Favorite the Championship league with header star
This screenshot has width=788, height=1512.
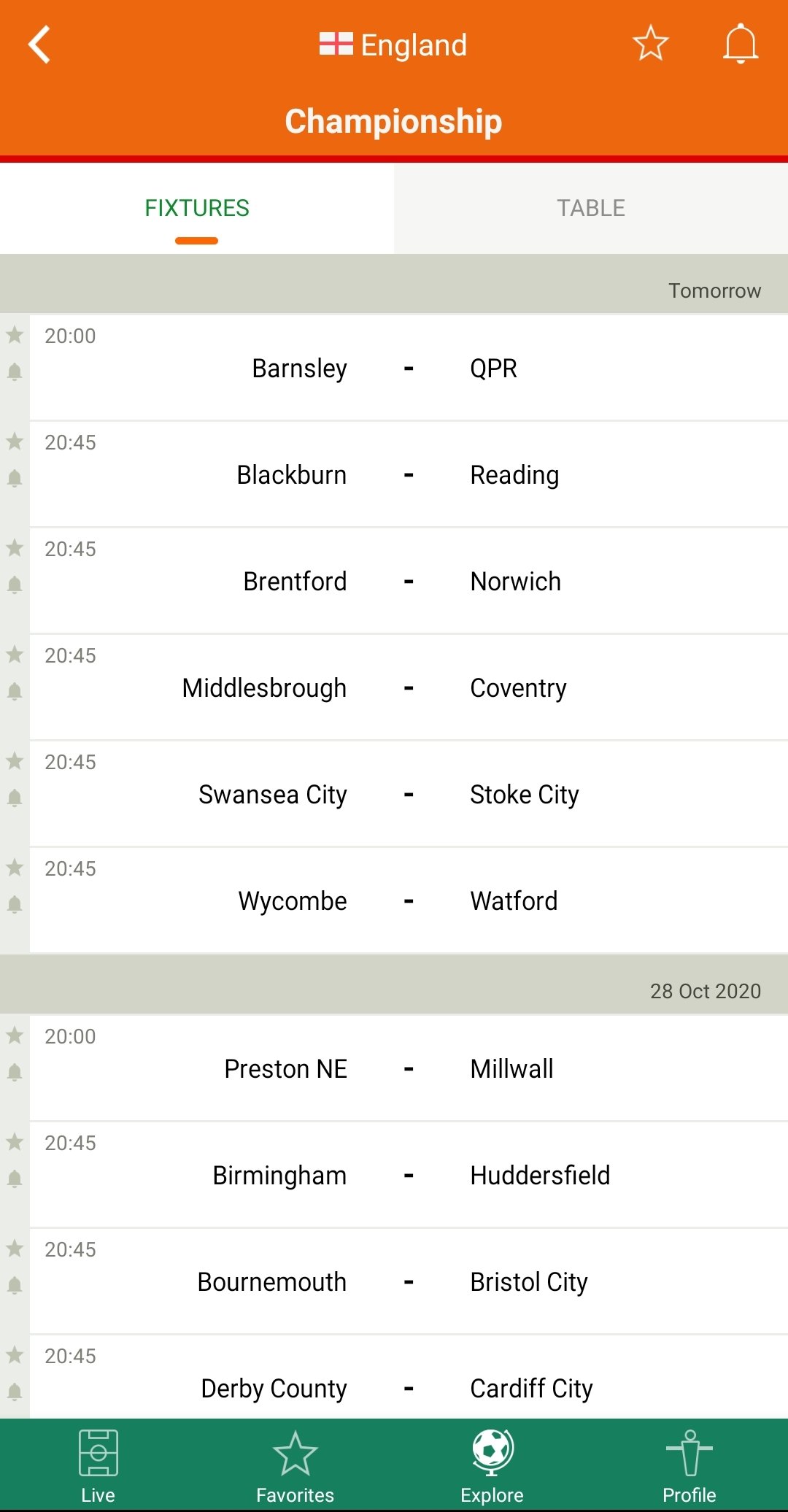coord(650,43)
